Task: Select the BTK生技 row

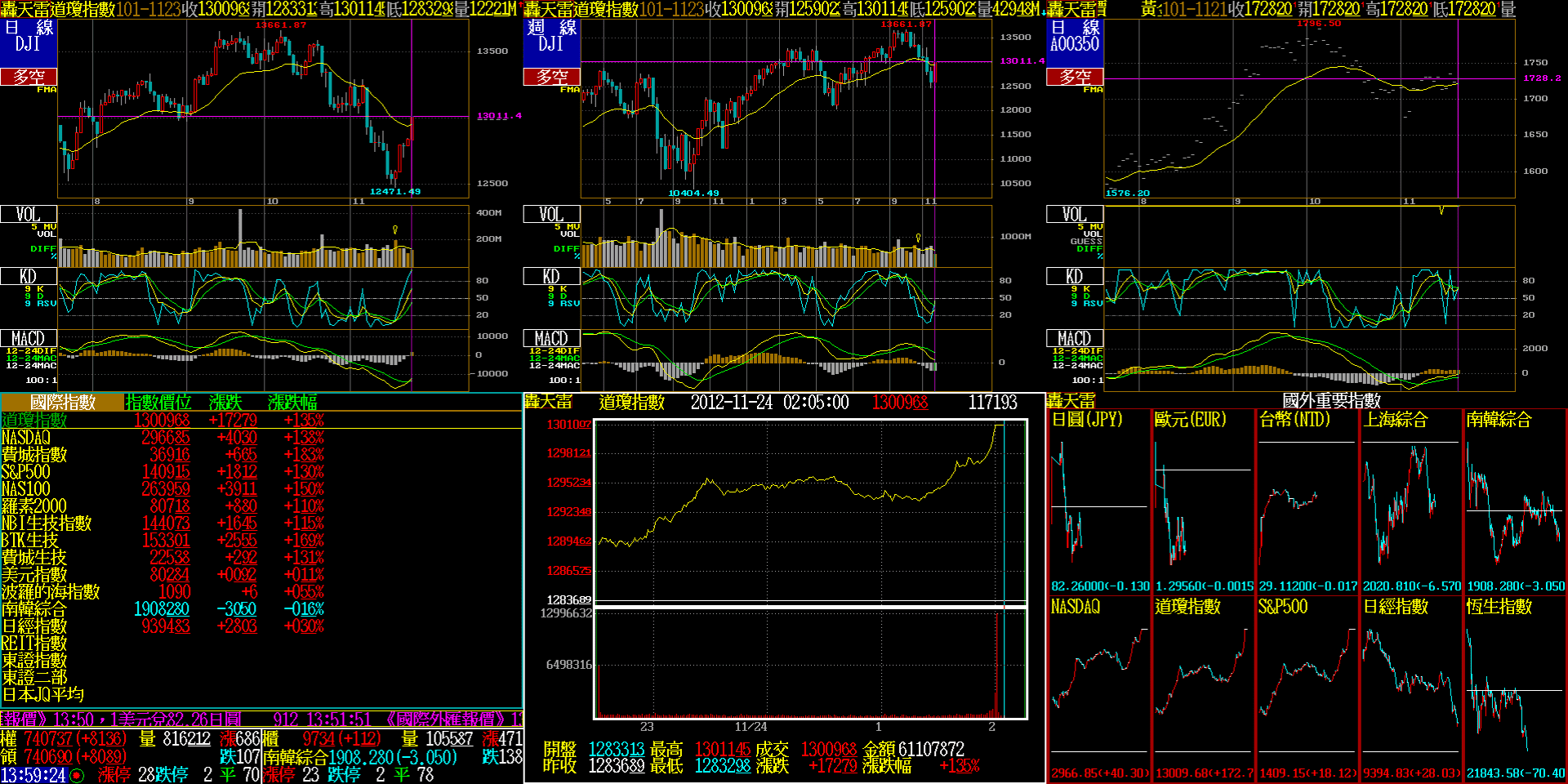Action: click(x=261, y=540)
